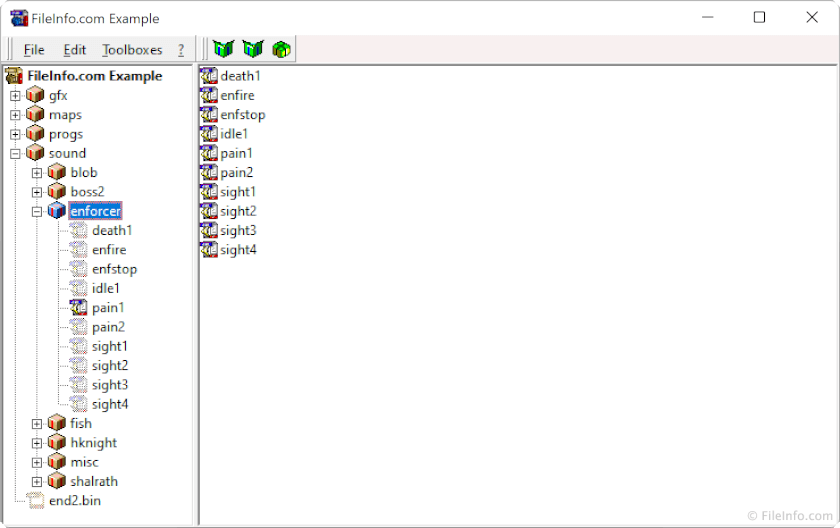Viewport: 840px width, 528px height.
Task: Click the second green book toolbar icon
Action: tap(252, 49)
